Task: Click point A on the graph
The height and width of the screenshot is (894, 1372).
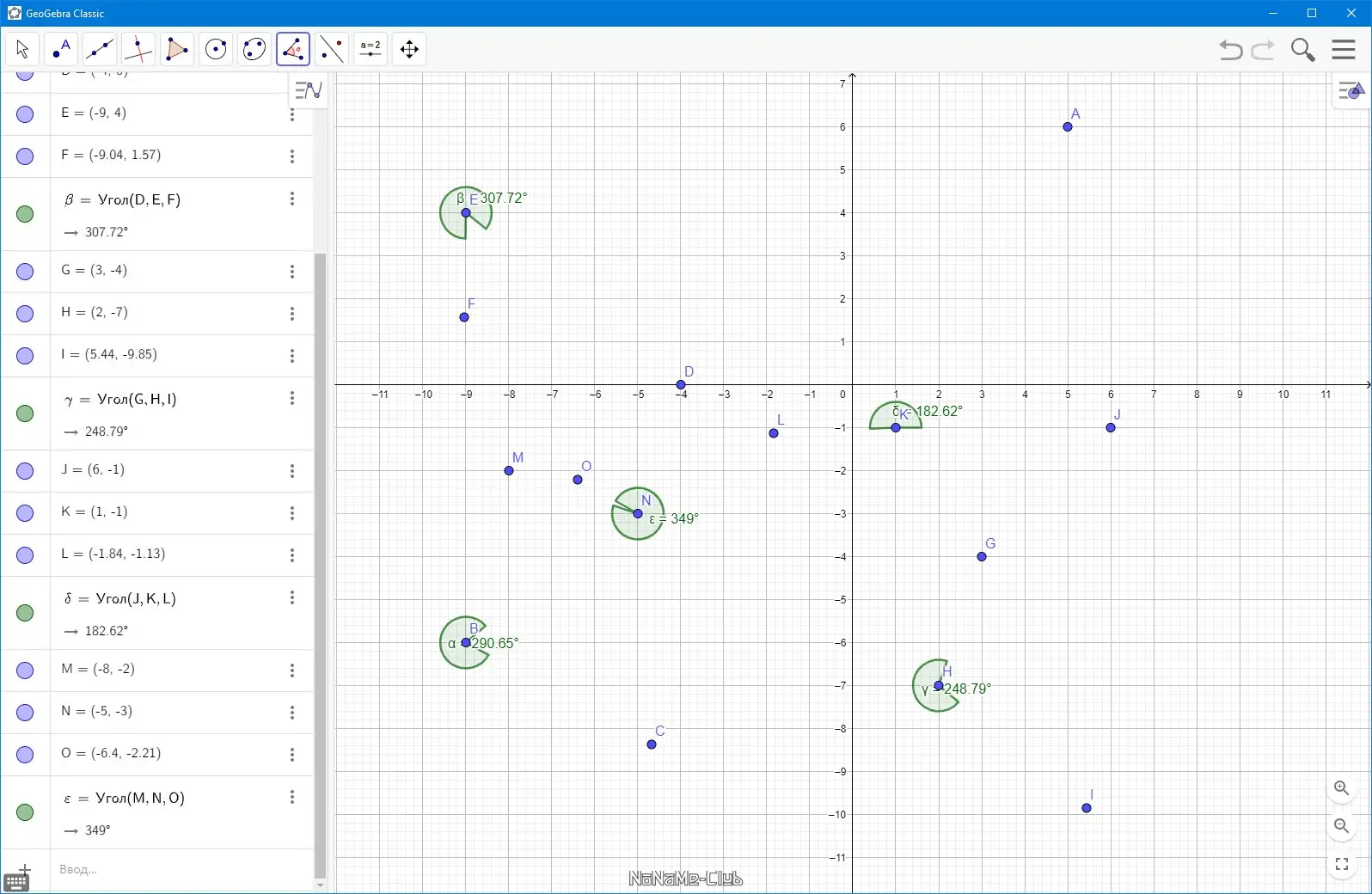Action: (x=1068, y=126)
